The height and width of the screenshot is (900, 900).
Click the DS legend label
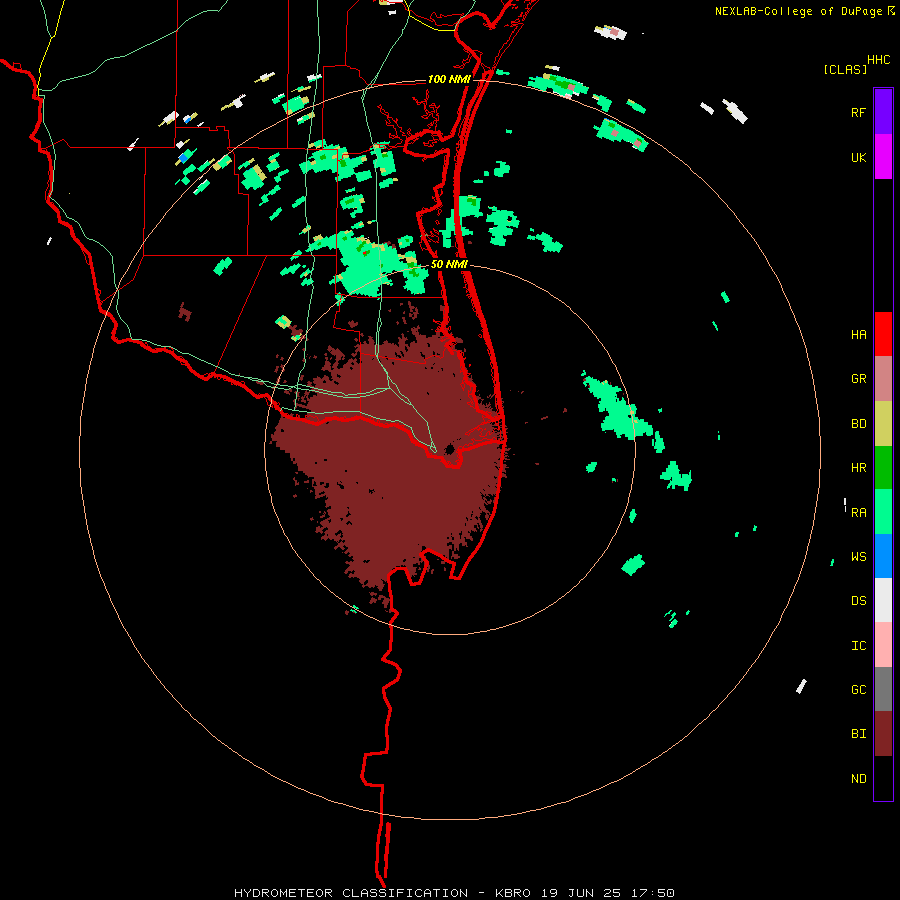click(x=858, y=601)
